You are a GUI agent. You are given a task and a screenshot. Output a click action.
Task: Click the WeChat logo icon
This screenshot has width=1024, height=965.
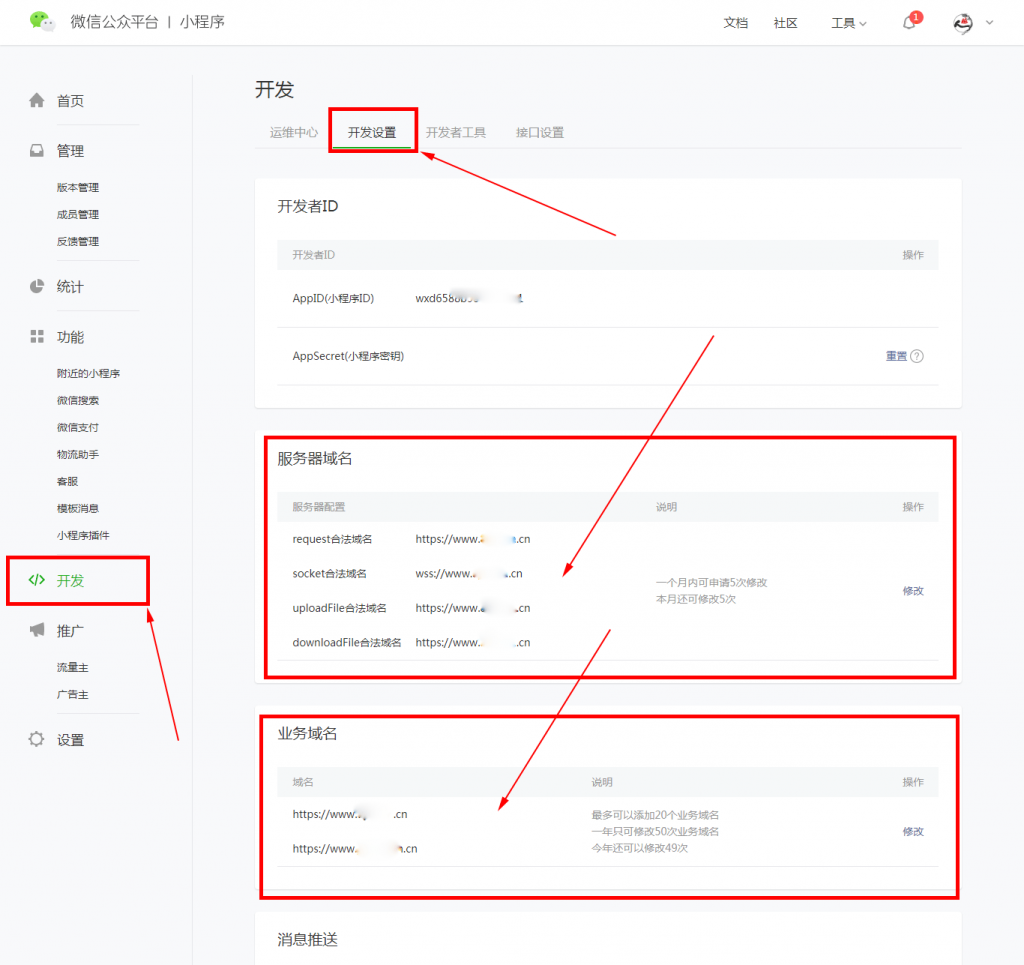pyautogui.click(x=41, y=21)
